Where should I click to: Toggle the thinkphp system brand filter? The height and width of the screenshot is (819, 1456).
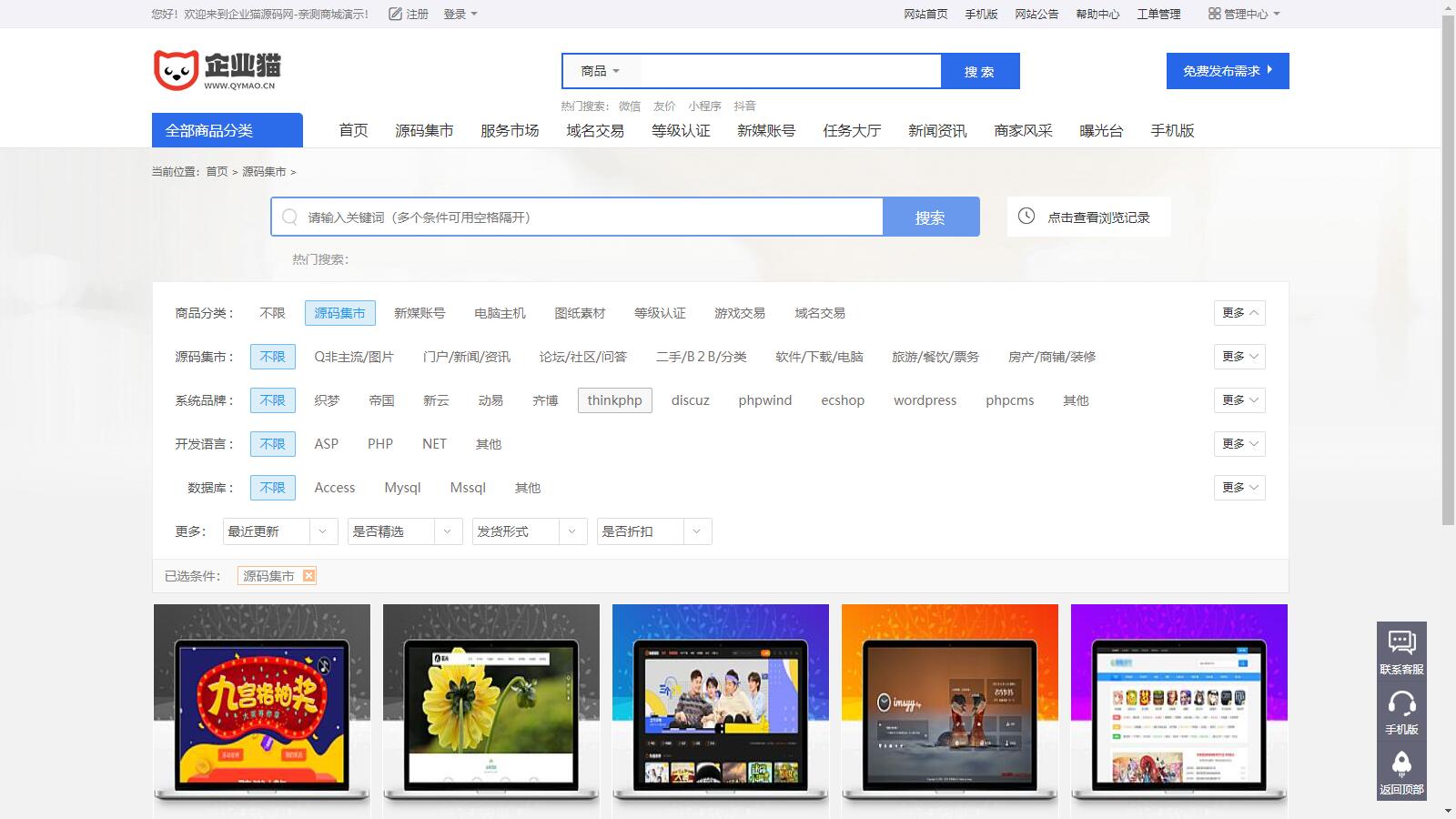[x=614, y=400]
